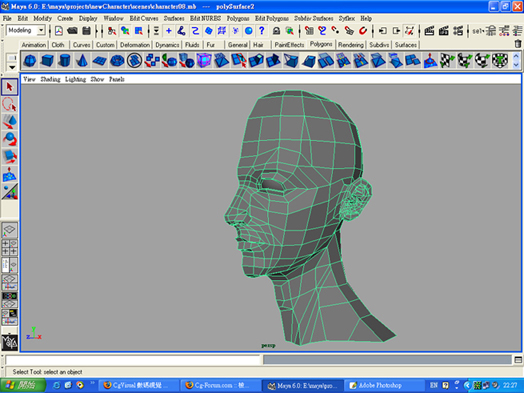Save the current scene icon
The image size is (524, 393).
tap(86, 31)
